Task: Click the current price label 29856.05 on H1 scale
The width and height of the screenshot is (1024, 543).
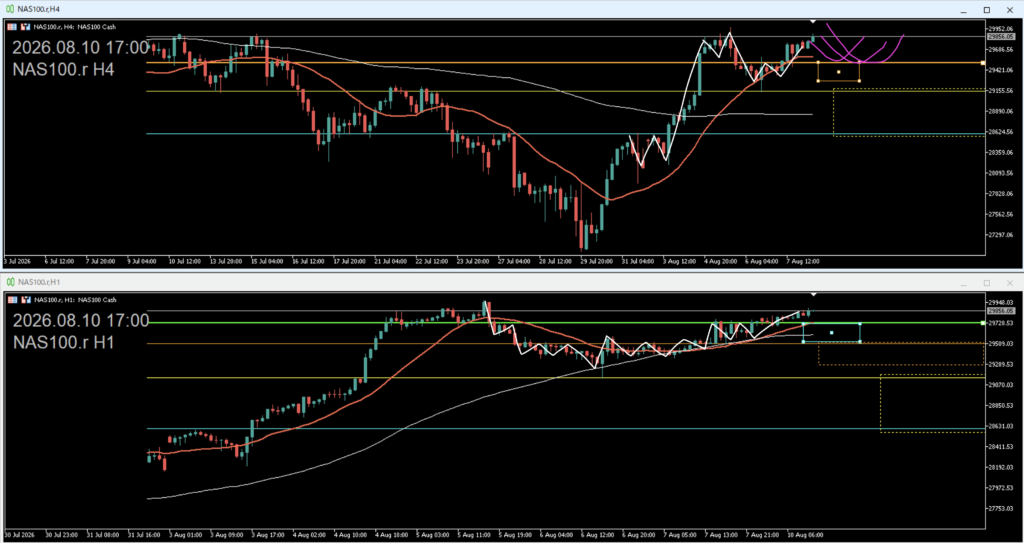Action: tap(999, 311)
